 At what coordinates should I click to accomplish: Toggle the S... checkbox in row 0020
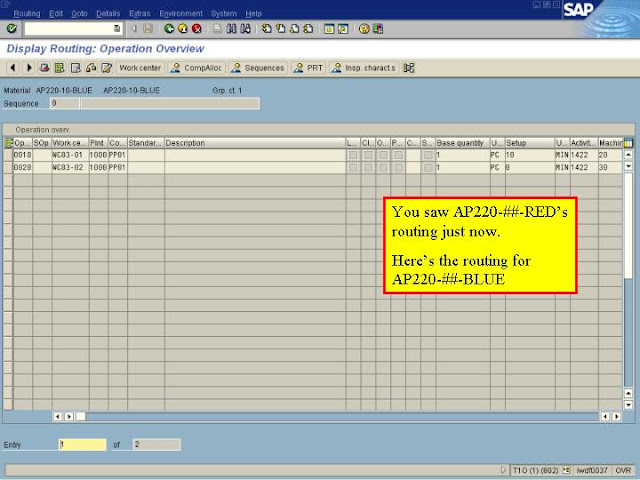click(x=428, y=167)
